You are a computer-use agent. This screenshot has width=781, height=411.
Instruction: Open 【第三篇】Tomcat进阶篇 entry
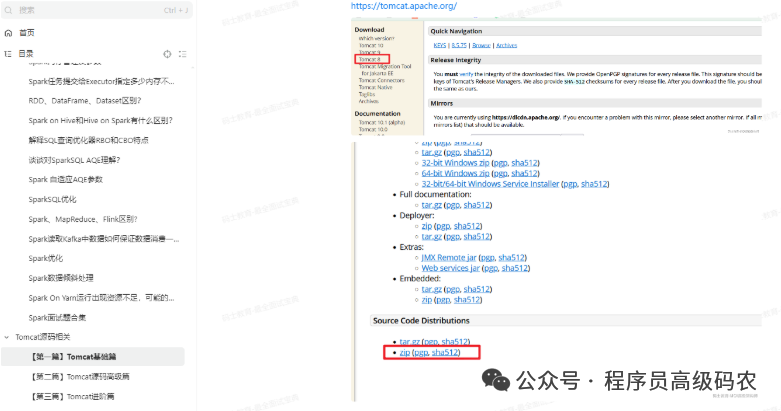click(x=72, y=397)
